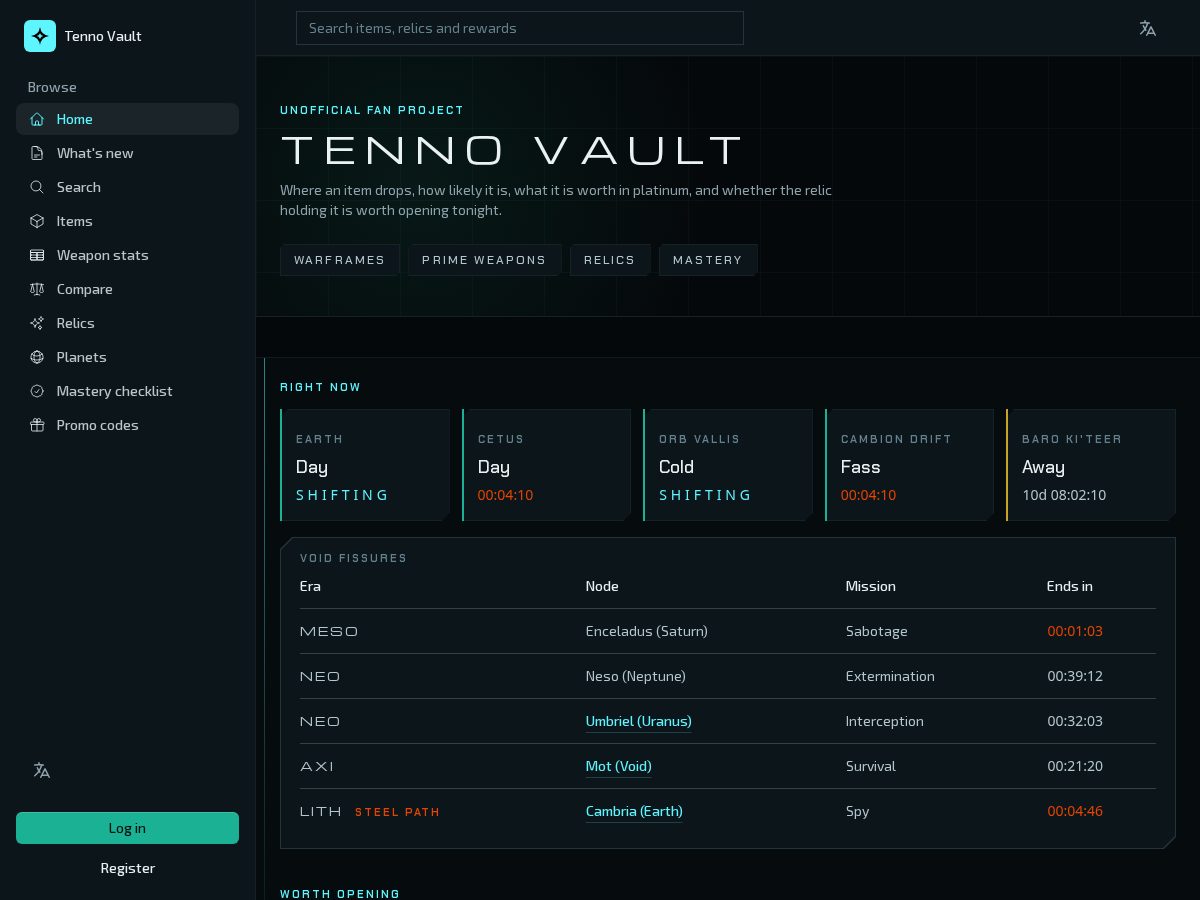Open Planets page
This screenshot has width=1200, height=900.
click(127, 357)
